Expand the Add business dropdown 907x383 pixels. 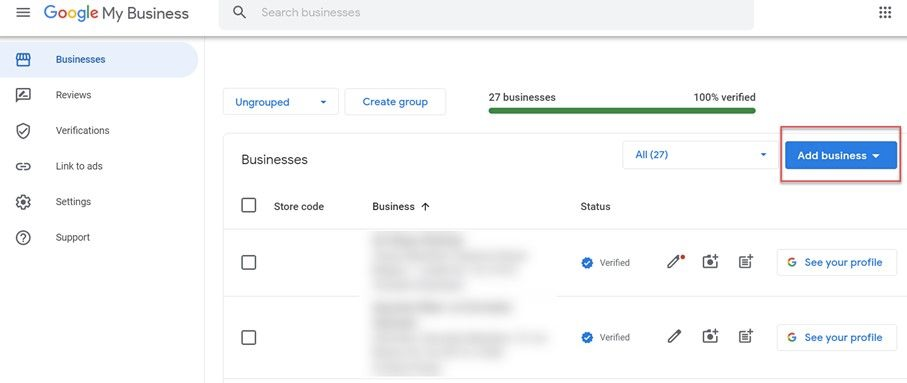click(840, 156)
